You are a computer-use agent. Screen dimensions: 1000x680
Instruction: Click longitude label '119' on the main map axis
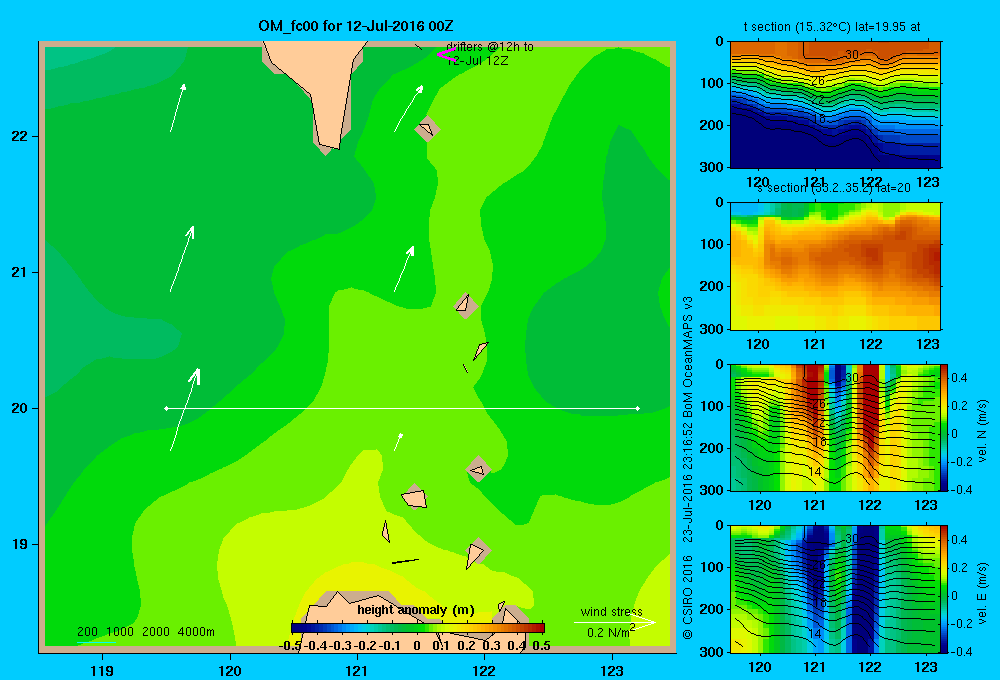click(102, 670)
